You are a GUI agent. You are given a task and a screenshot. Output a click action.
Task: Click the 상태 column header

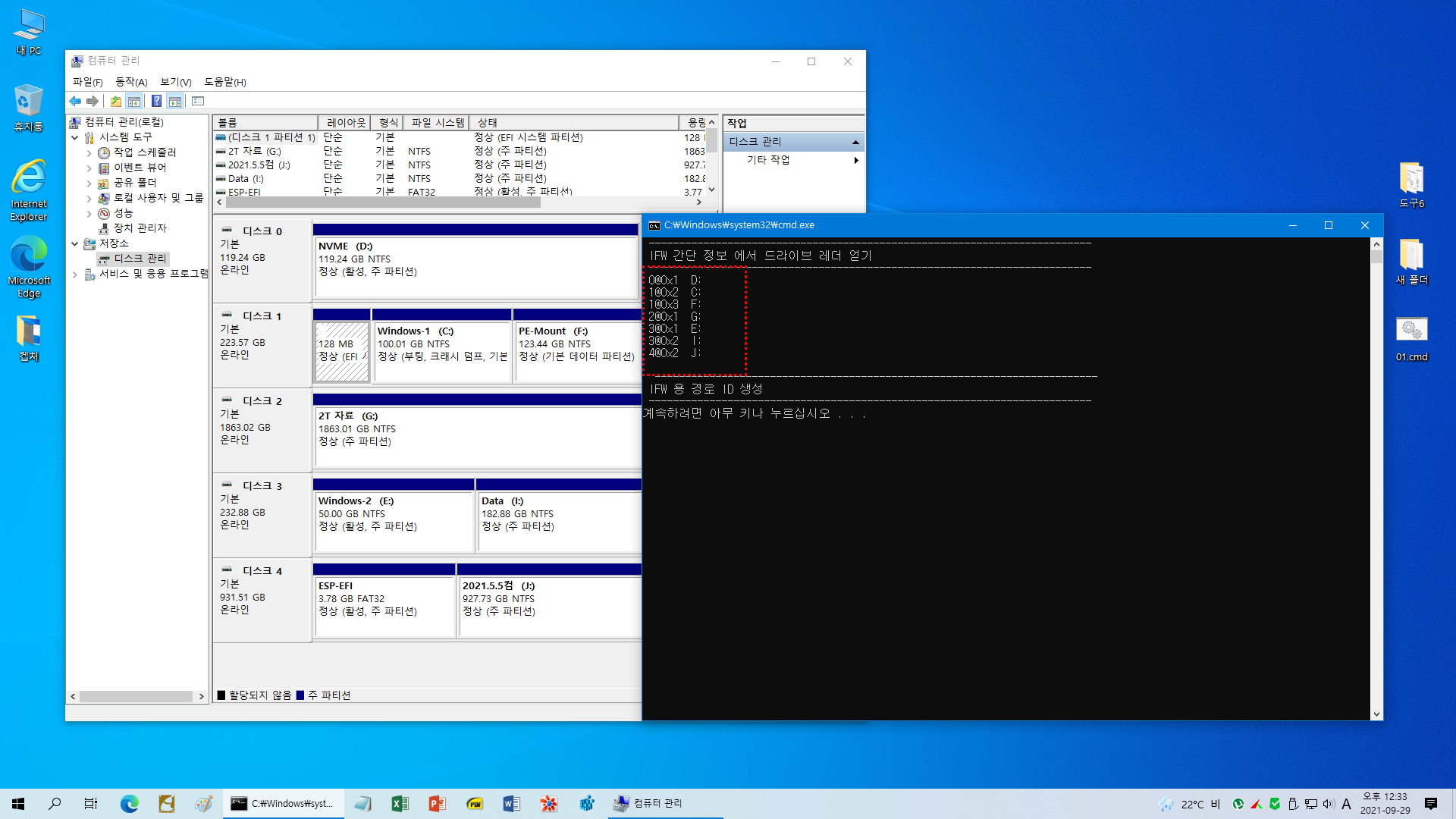574,123
